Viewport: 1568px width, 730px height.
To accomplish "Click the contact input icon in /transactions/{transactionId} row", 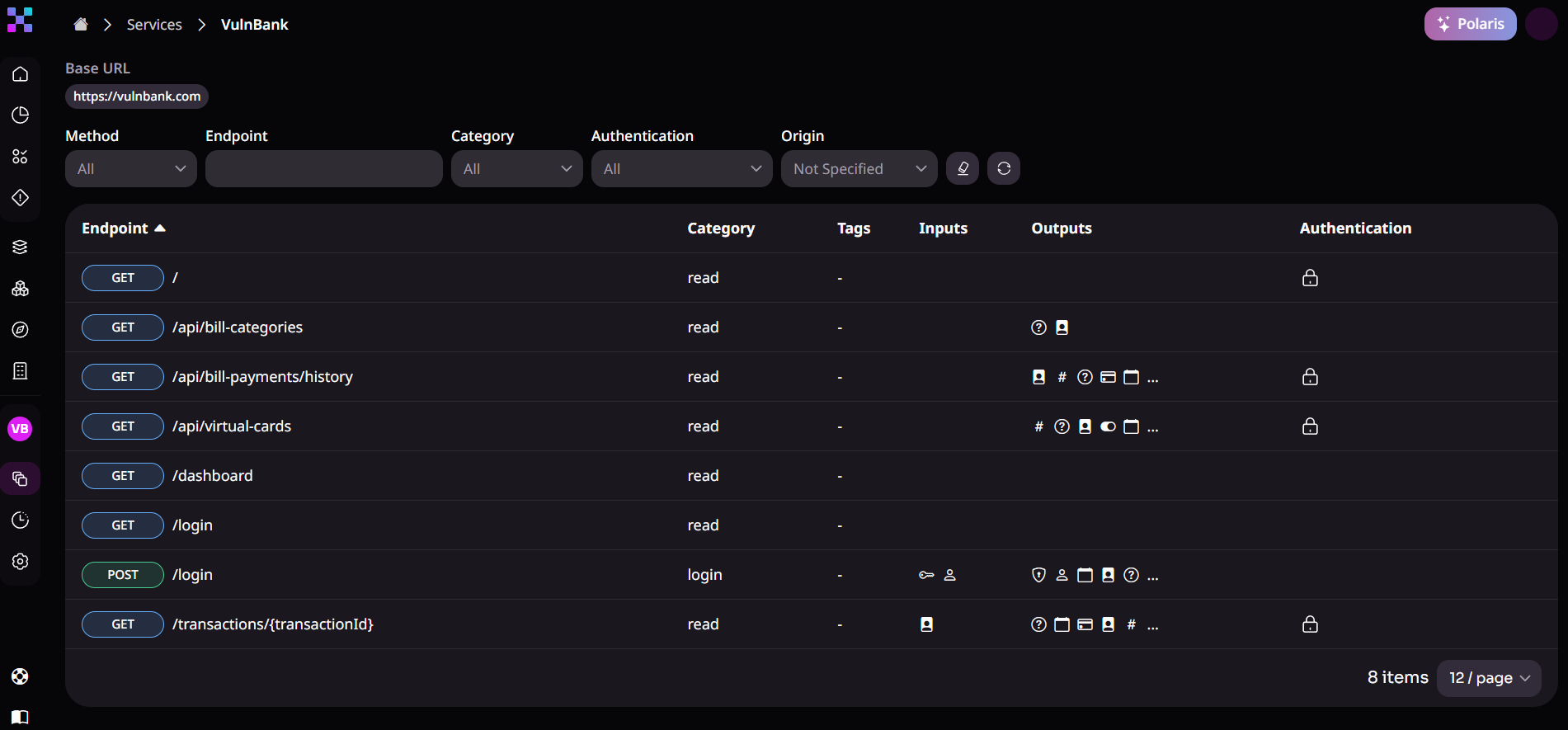I will [x=926, y=624].
